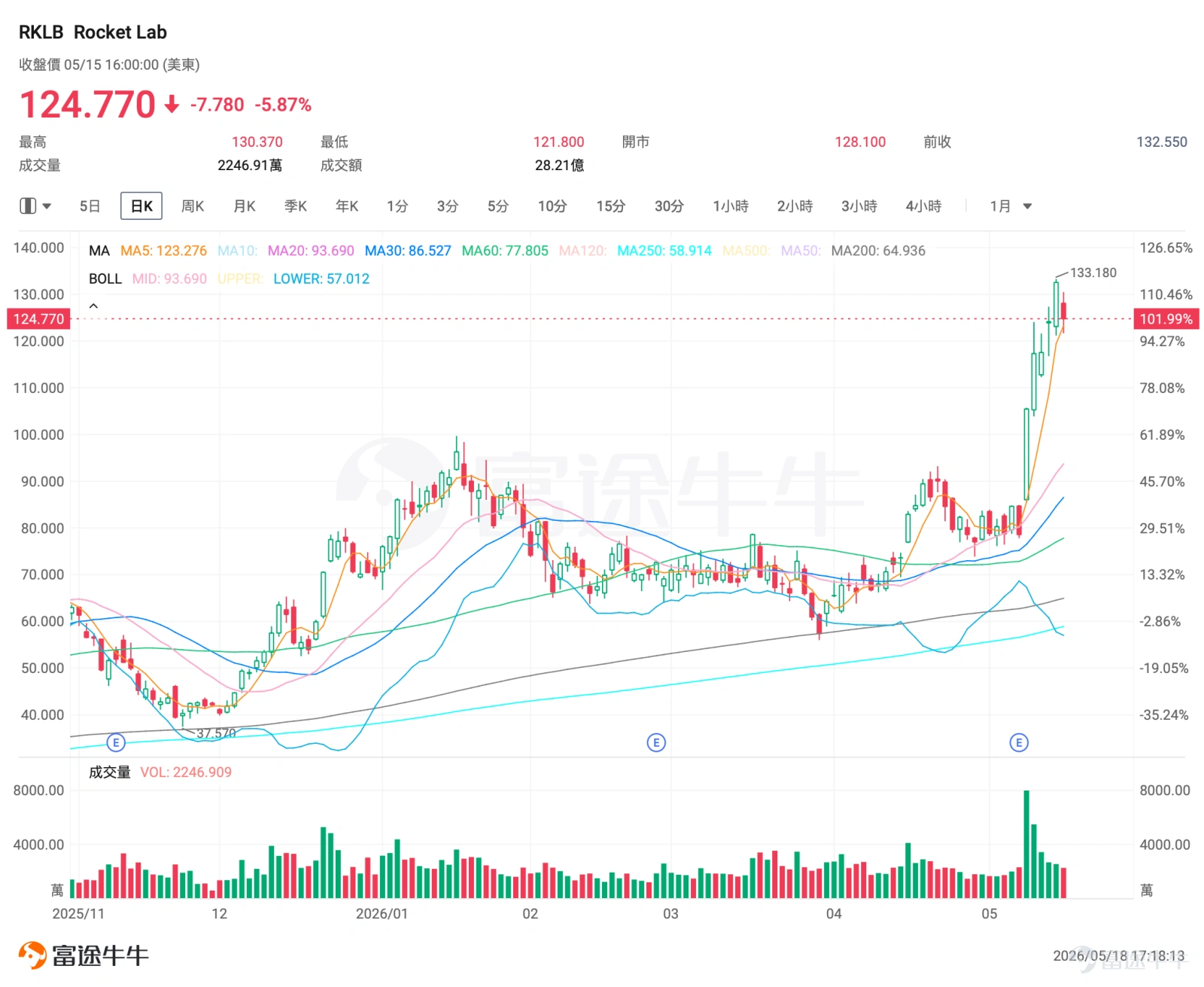The image size is (1204, 987).
Task: Click the MA indicator label
Action: click(x=99, y=251)
